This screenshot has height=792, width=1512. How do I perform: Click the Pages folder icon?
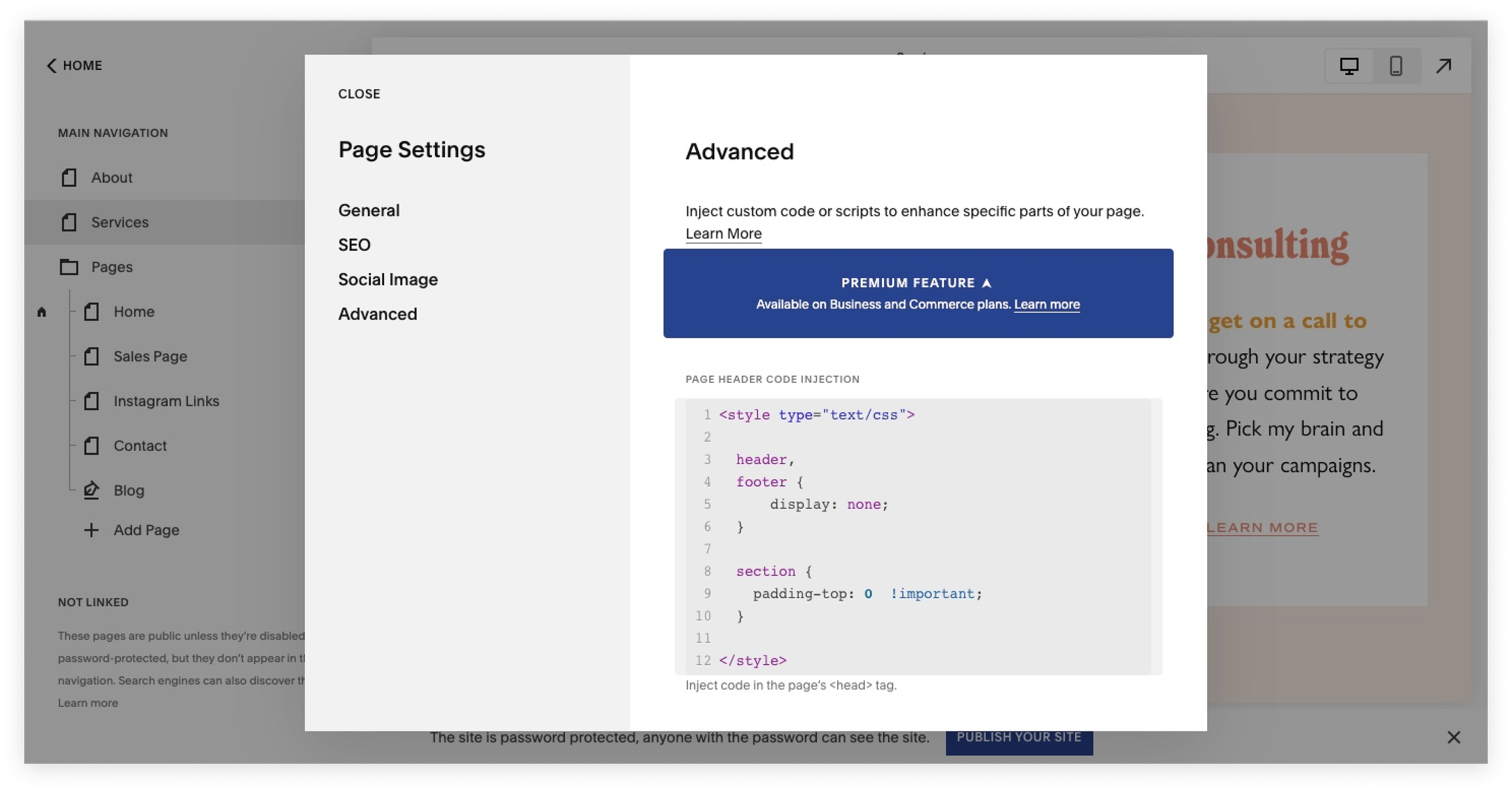click(x=69, y=267)
